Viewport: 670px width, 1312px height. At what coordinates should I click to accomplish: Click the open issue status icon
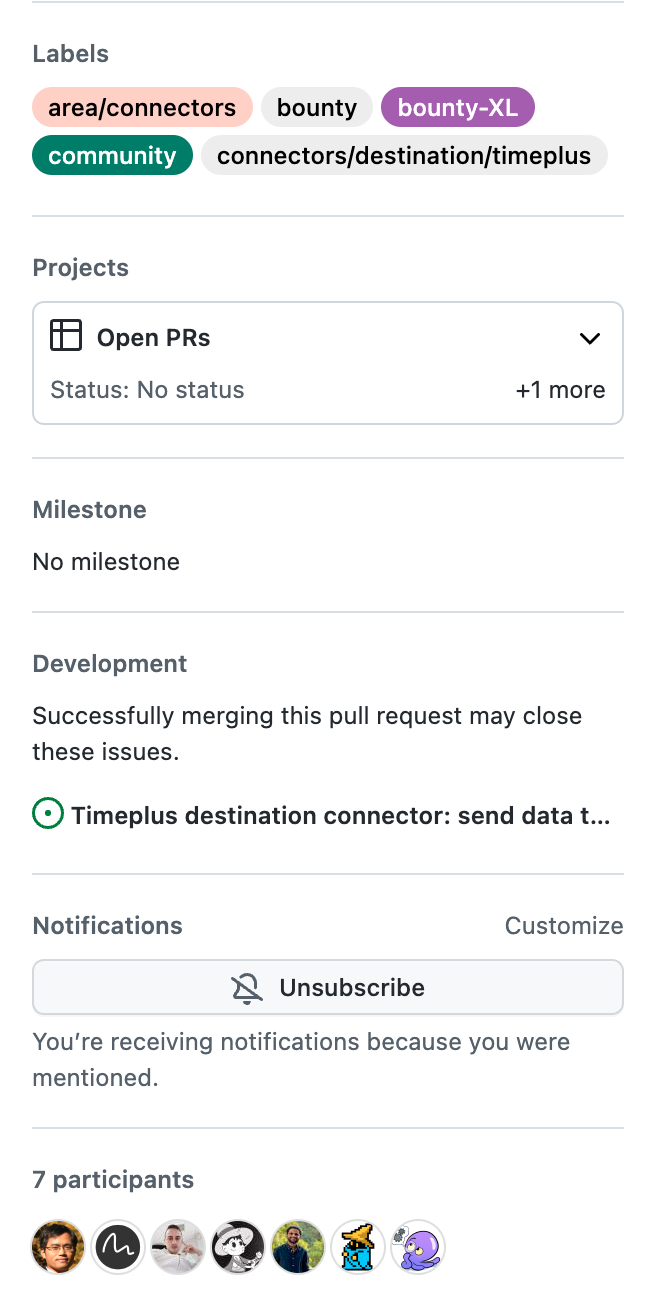tap(48, 815)
